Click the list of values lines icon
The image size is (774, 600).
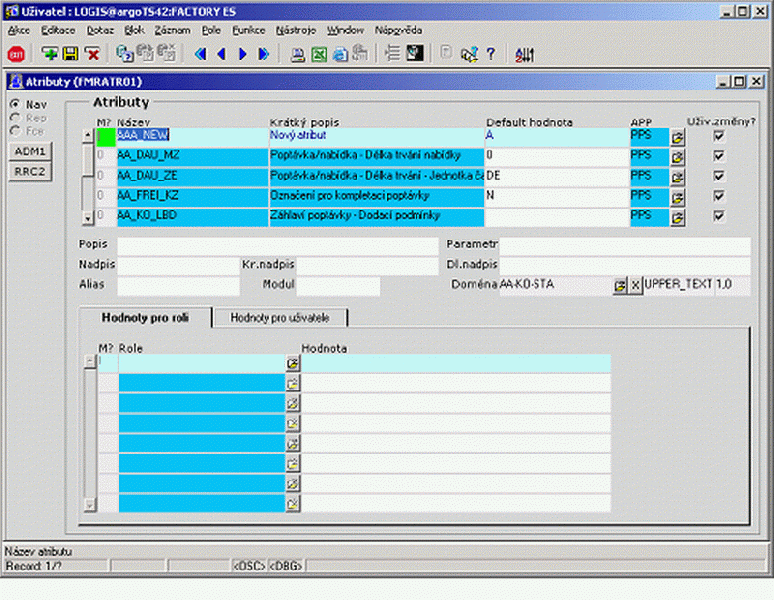tap(393, 53)
